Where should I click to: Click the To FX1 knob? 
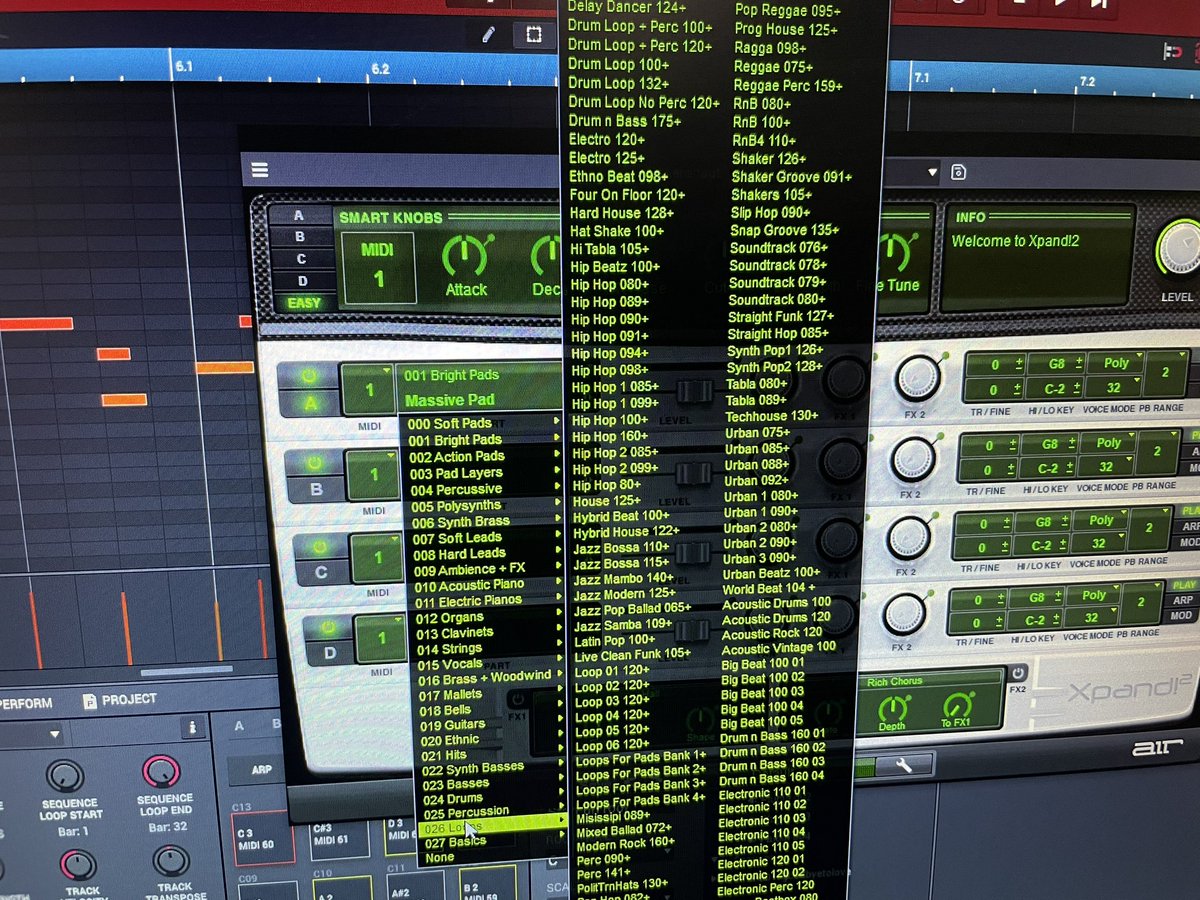[958, 706]
